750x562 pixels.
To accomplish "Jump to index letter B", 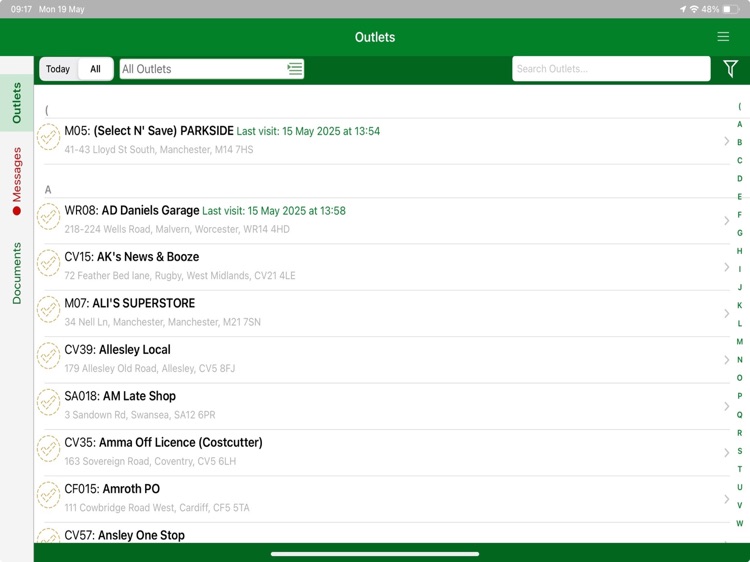I will click(x=739, y=143).
